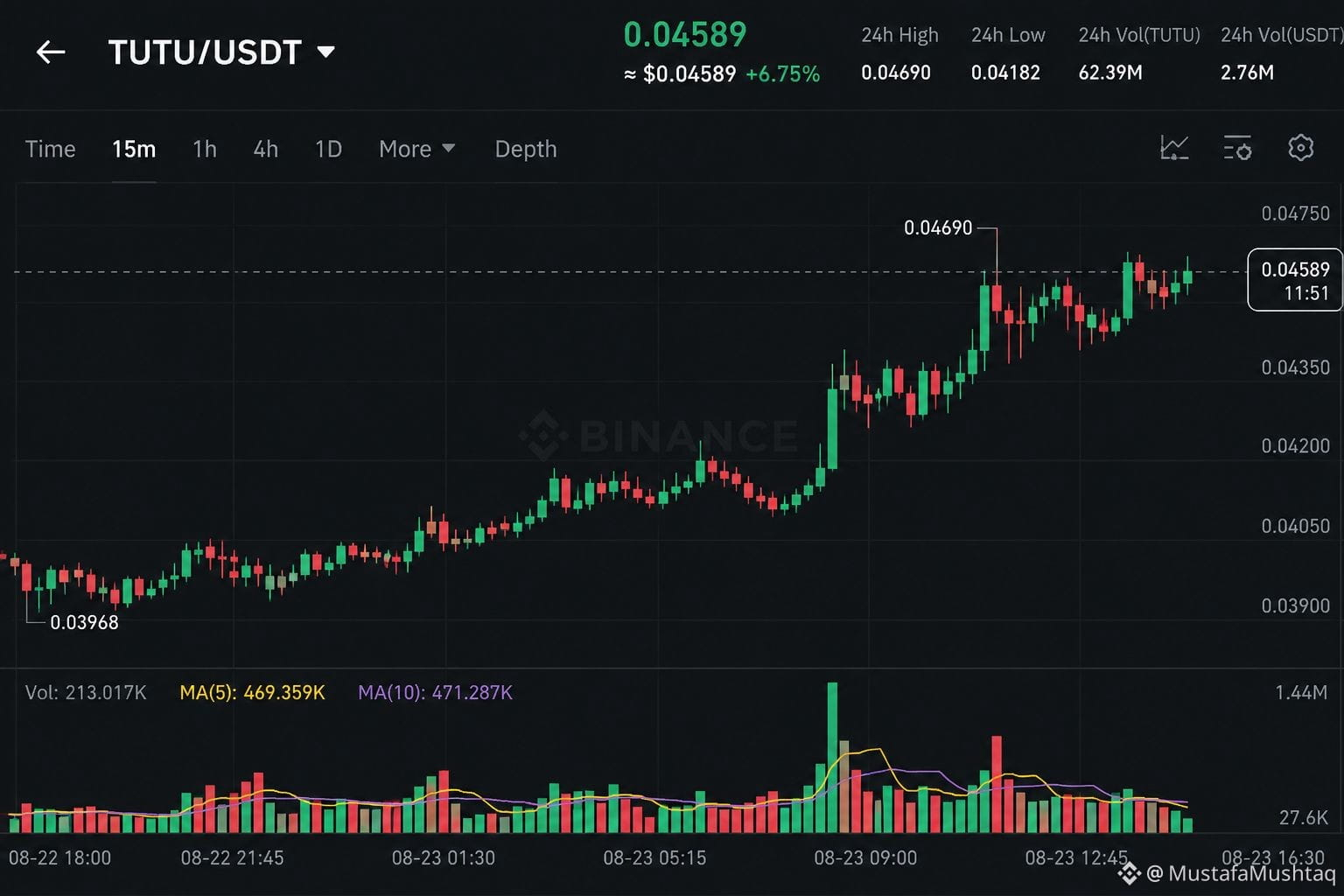Open the chart indicators icon
The width and height of the screenshot is (1344, 896).
1174,148
